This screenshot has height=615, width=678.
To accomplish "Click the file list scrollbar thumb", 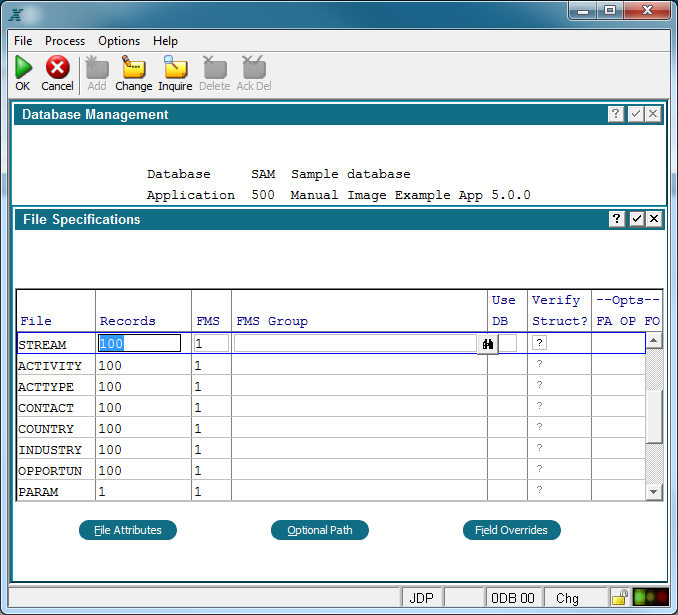I will (x=654, y=416).
